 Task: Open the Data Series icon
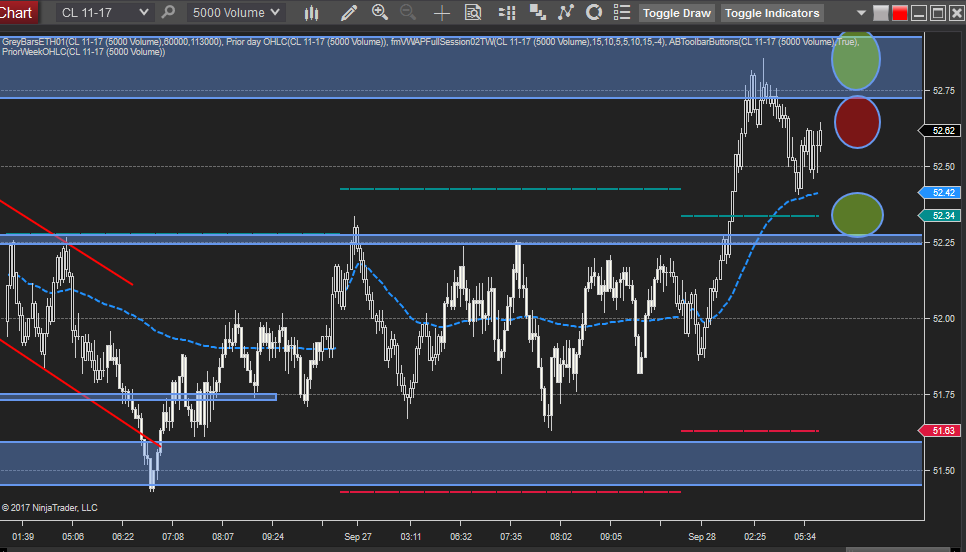coord(538,12)
